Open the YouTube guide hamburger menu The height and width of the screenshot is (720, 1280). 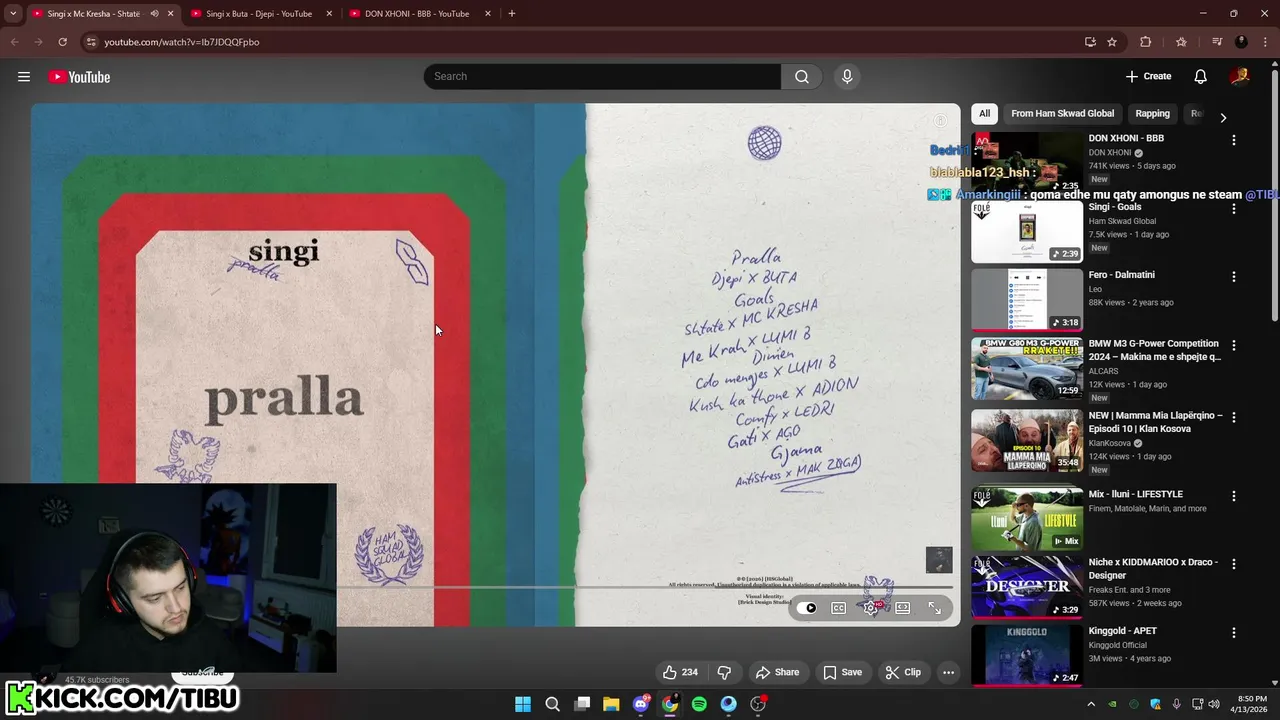click(24, 77)
